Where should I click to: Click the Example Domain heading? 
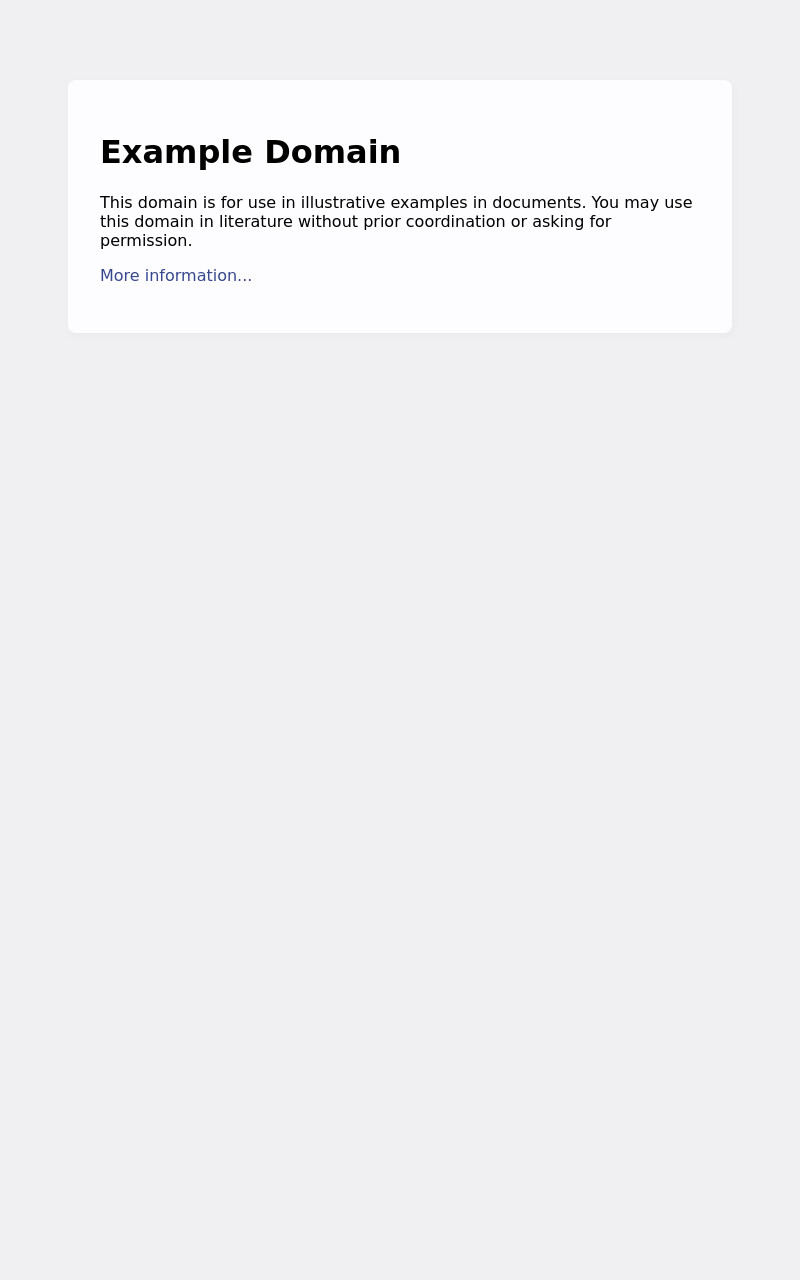click(250, 152)
